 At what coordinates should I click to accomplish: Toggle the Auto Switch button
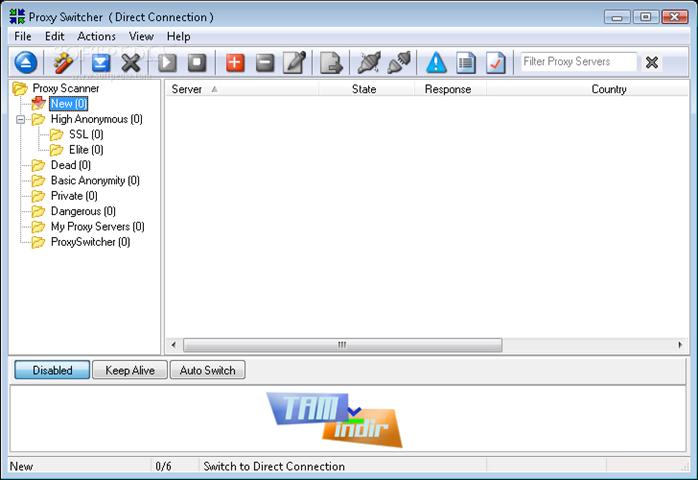(207, 370)
